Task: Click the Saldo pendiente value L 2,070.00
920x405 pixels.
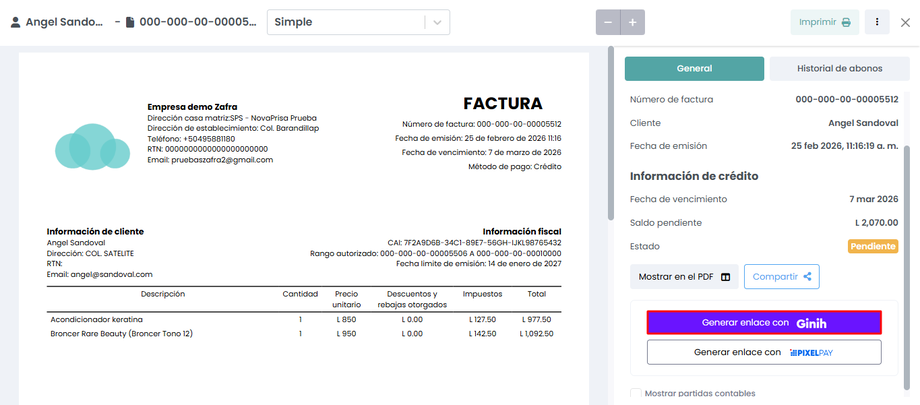Action: (876, 223)
